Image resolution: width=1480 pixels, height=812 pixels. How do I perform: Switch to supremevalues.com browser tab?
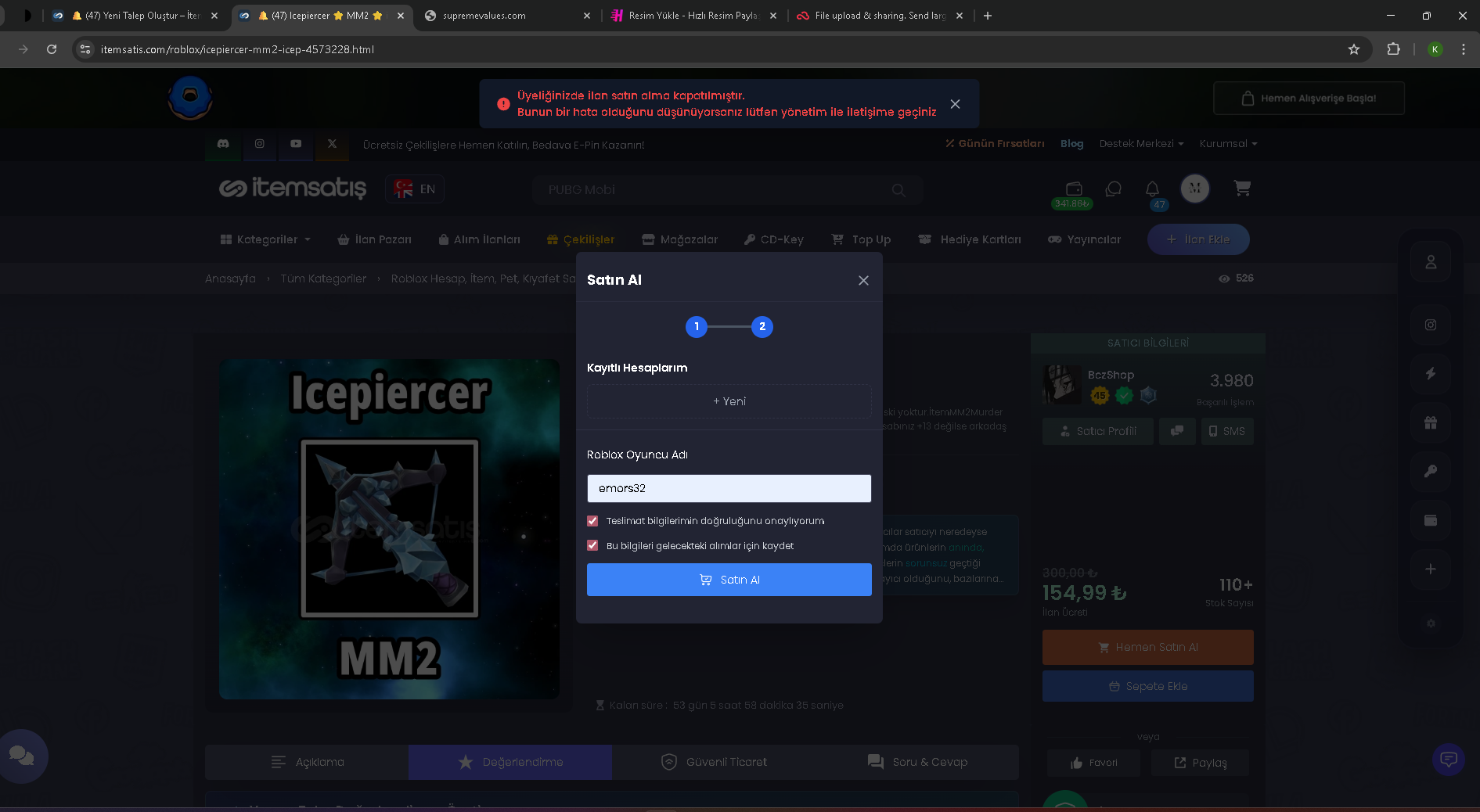tap(506, 16)
